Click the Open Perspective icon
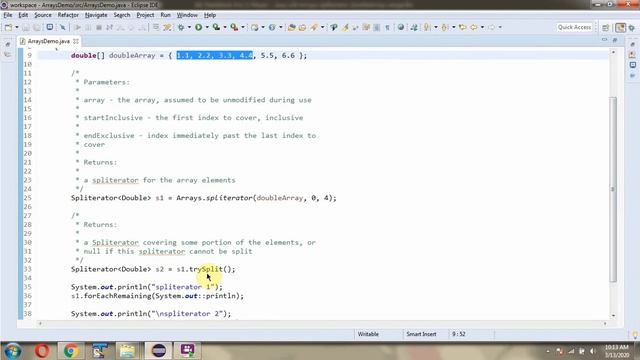The height and width of the screenshot is (360, 640). pos(606,27)
